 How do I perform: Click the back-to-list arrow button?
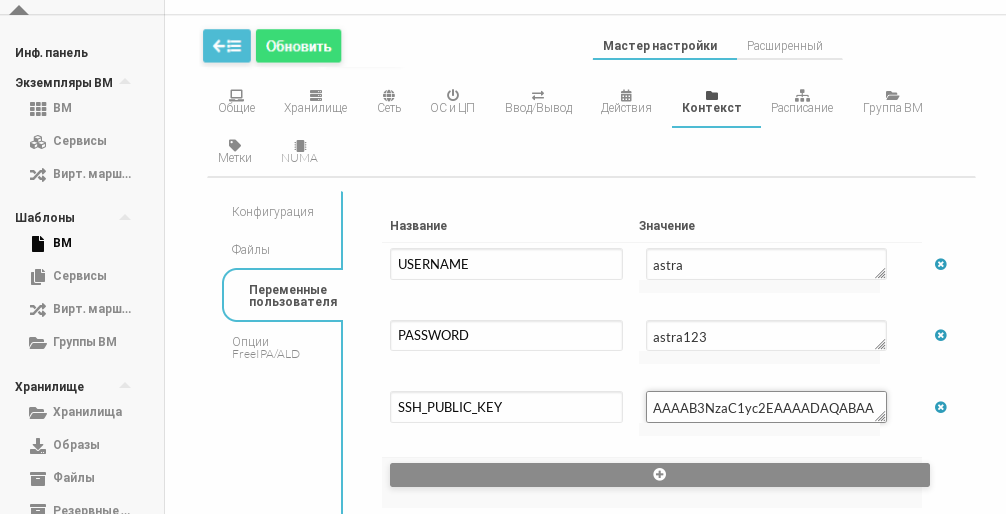(x=226, y=46)
